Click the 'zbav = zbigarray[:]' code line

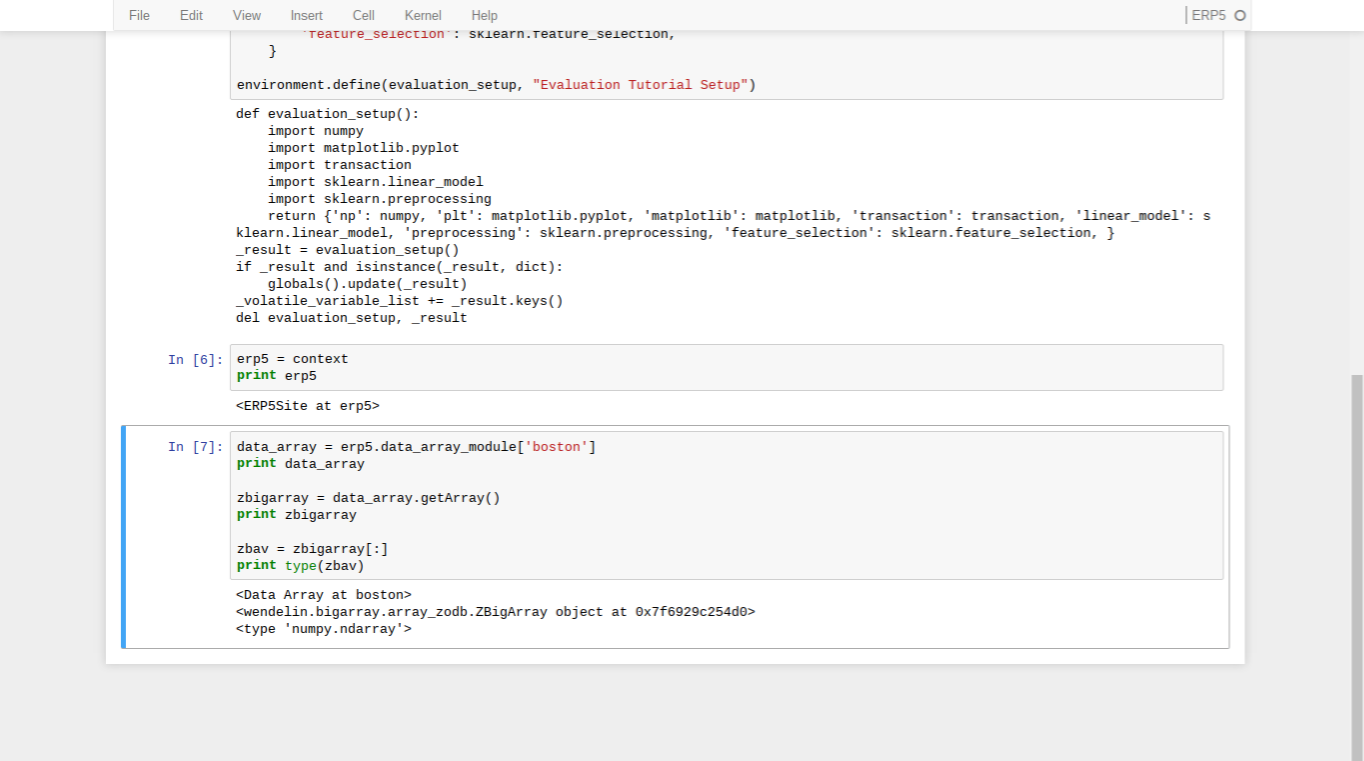(x=313, y=549)
